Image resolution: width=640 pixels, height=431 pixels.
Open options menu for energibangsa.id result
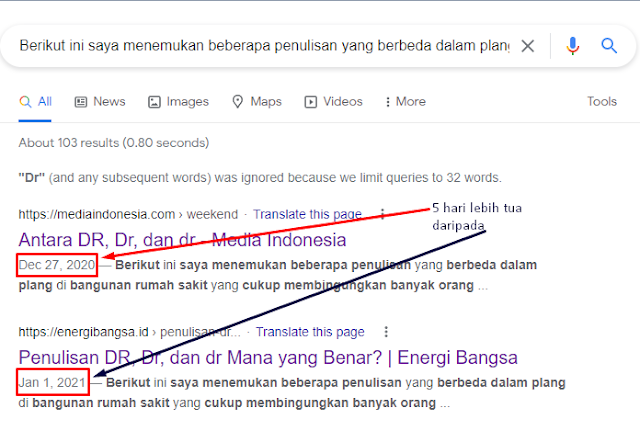tap(386, 332)
